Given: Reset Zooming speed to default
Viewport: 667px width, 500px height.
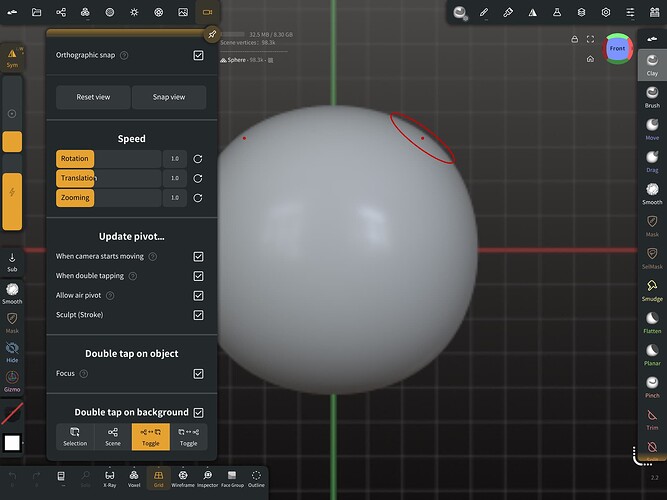Looking at the screenshot, I should pyautogui.click(x=198, y=198).
